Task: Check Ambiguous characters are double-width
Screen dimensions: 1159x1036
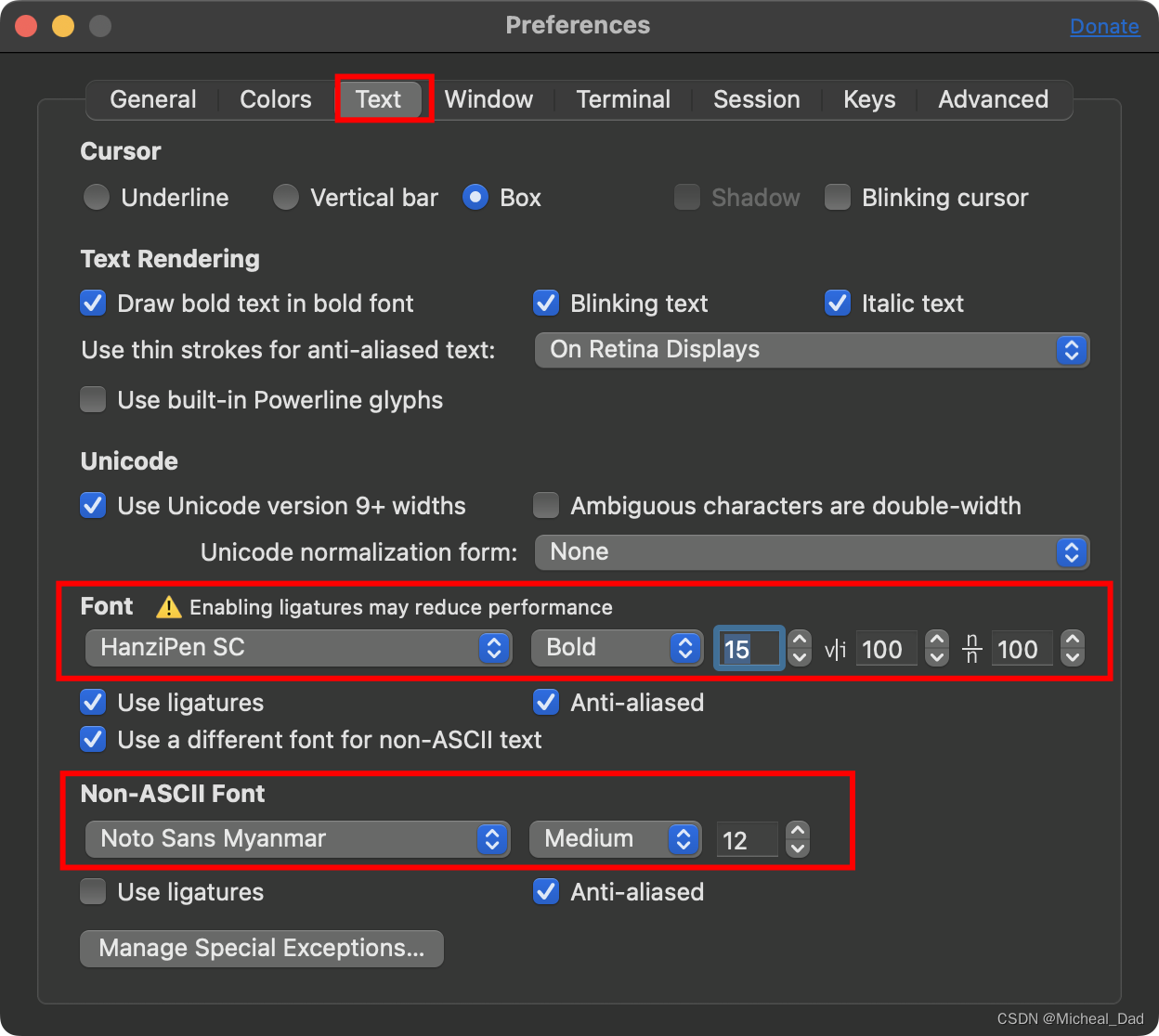Action: click(x=546, y=505)
